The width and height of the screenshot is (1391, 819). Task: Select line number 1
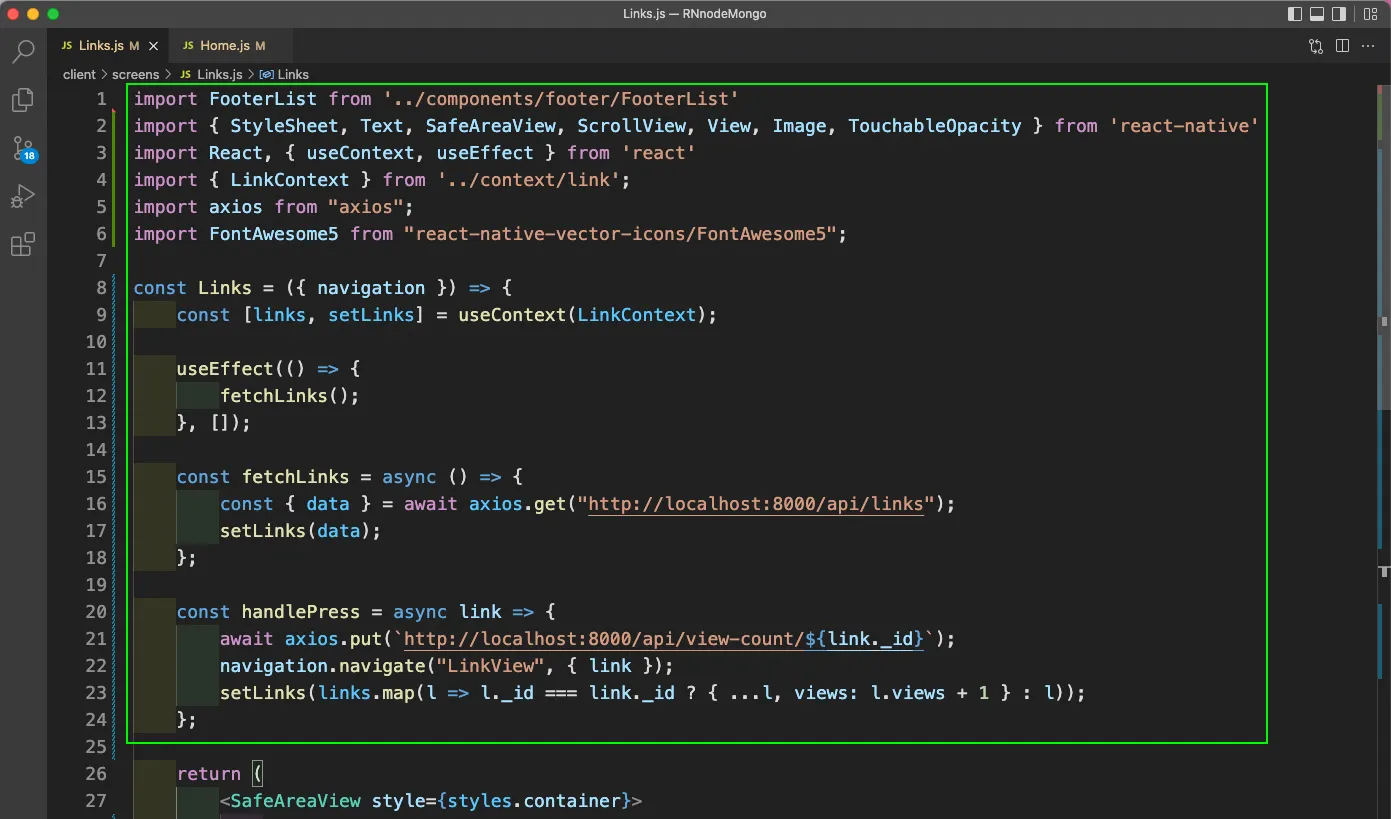pos(101,99)
